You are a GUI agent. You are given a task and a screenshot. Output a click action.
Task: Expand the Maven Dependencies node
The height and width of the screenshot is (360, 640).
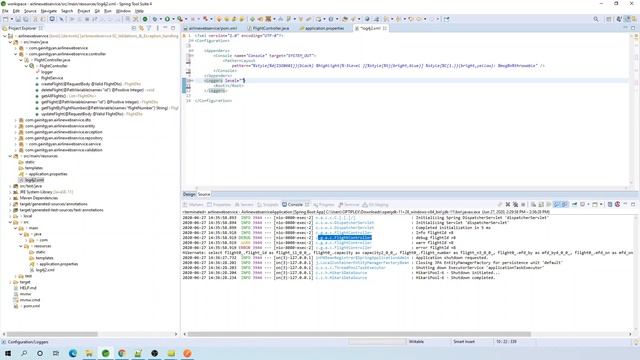10,198
